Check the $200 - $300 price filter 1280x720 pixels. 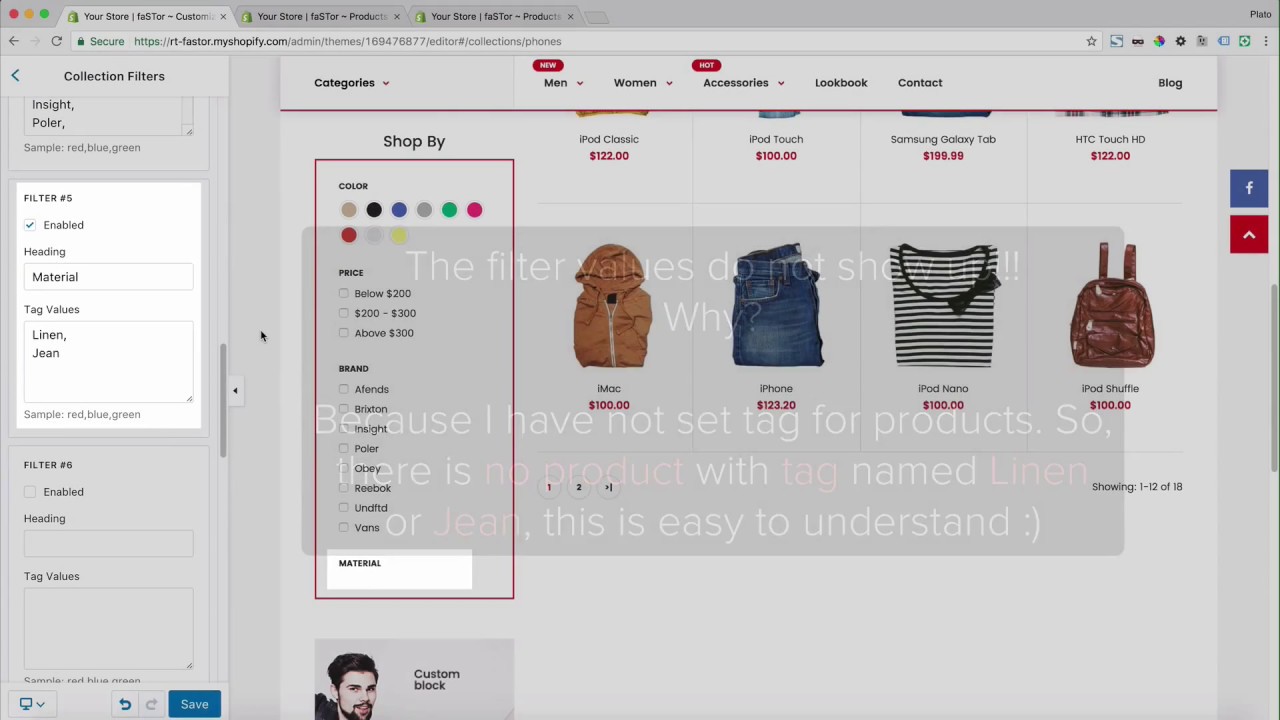[x=344, y=313]
